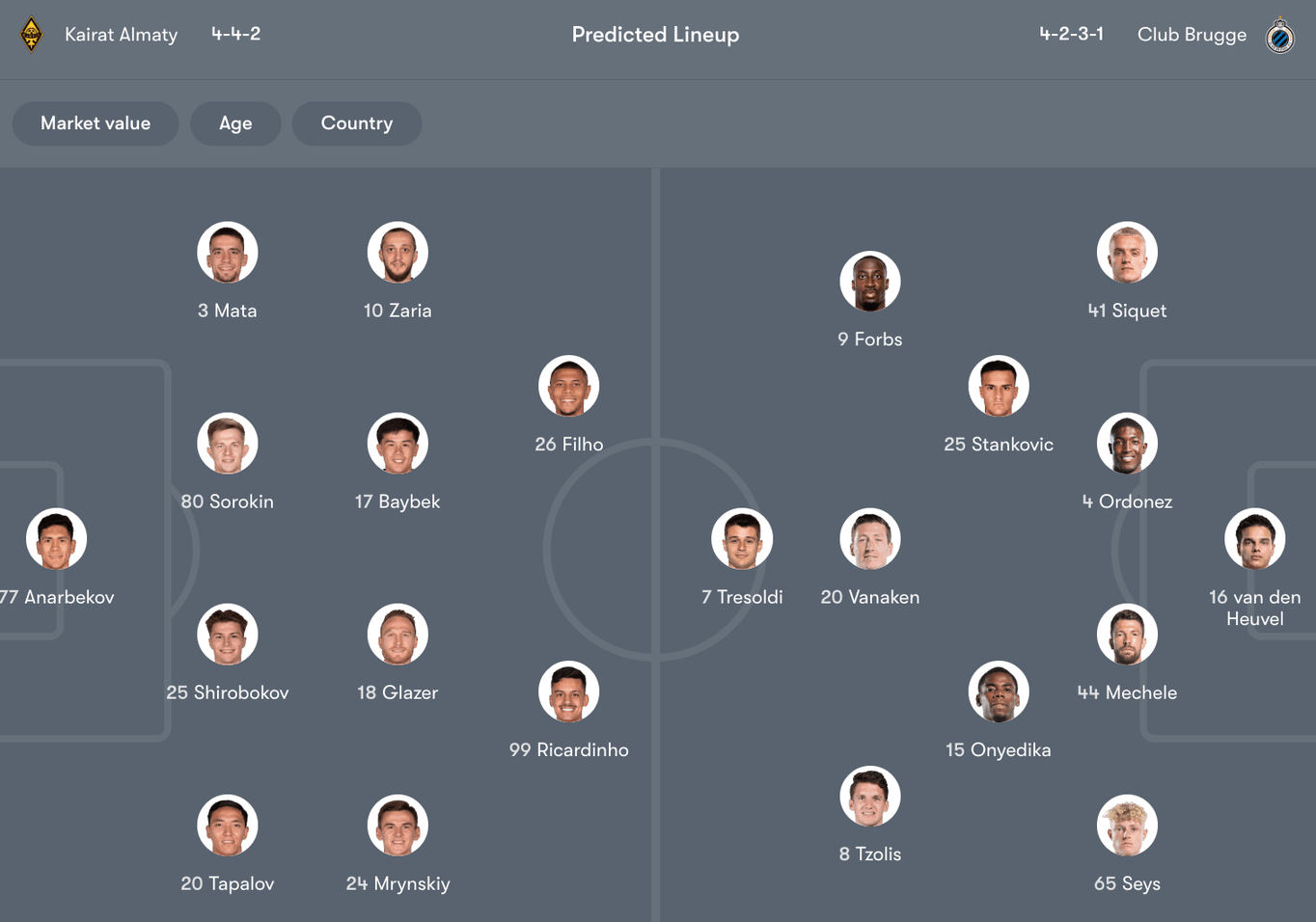Open 9 Forbs player portrait

(x=870, y=282)
